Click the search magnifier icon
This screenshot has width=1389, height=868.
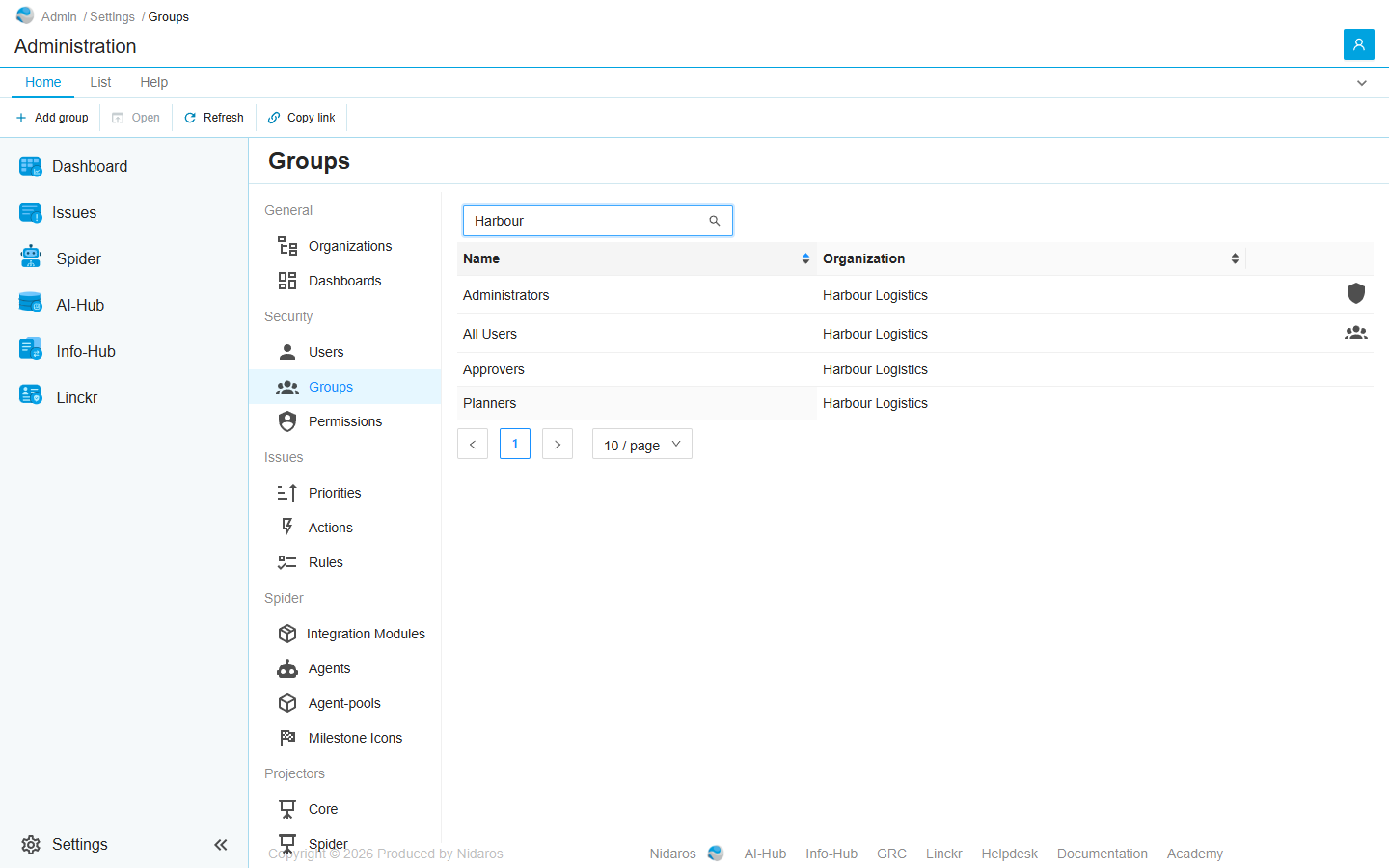click(x=715, y=221)
